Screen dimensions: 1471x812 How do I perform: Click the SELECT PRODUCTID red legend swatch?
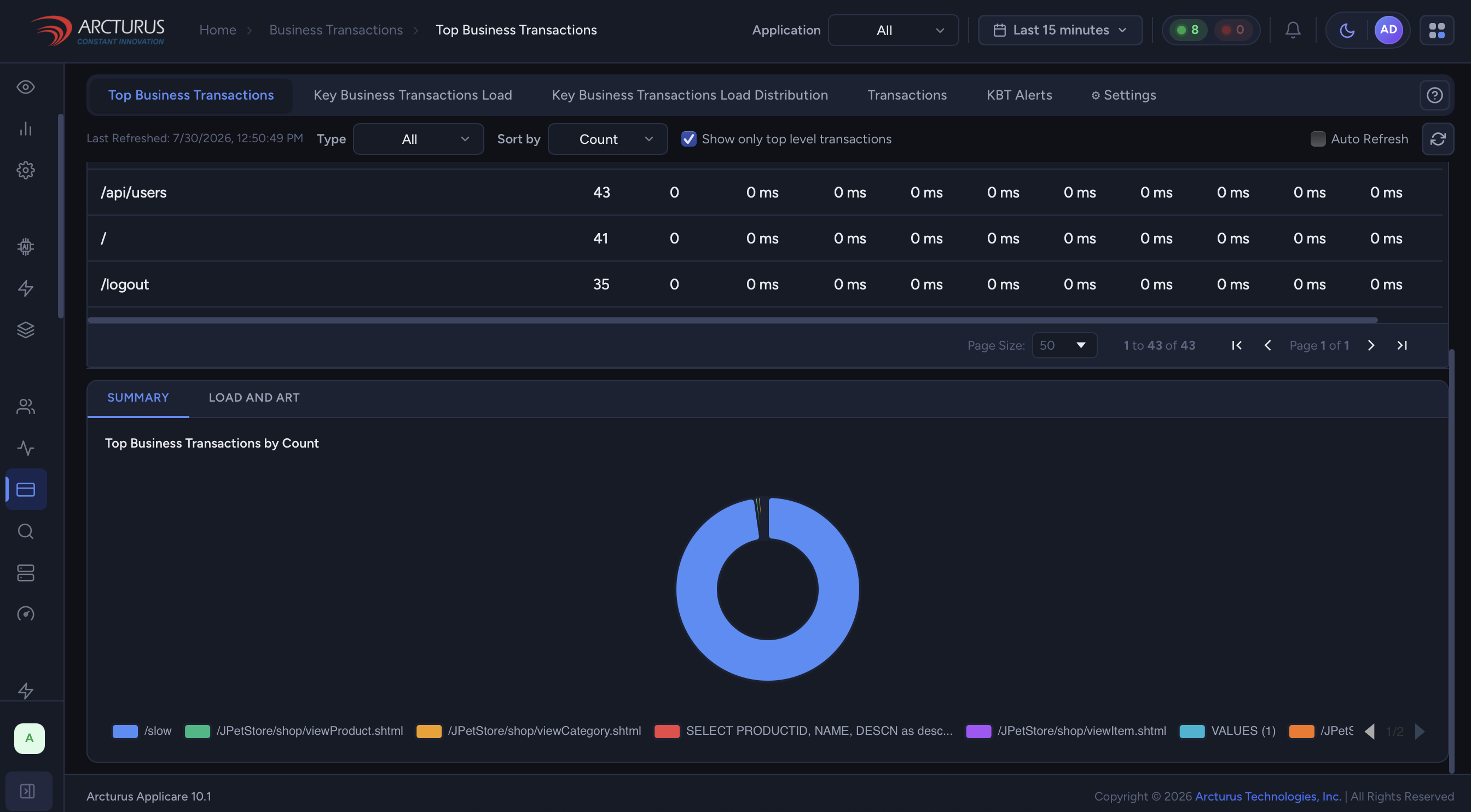coord(667,732)
